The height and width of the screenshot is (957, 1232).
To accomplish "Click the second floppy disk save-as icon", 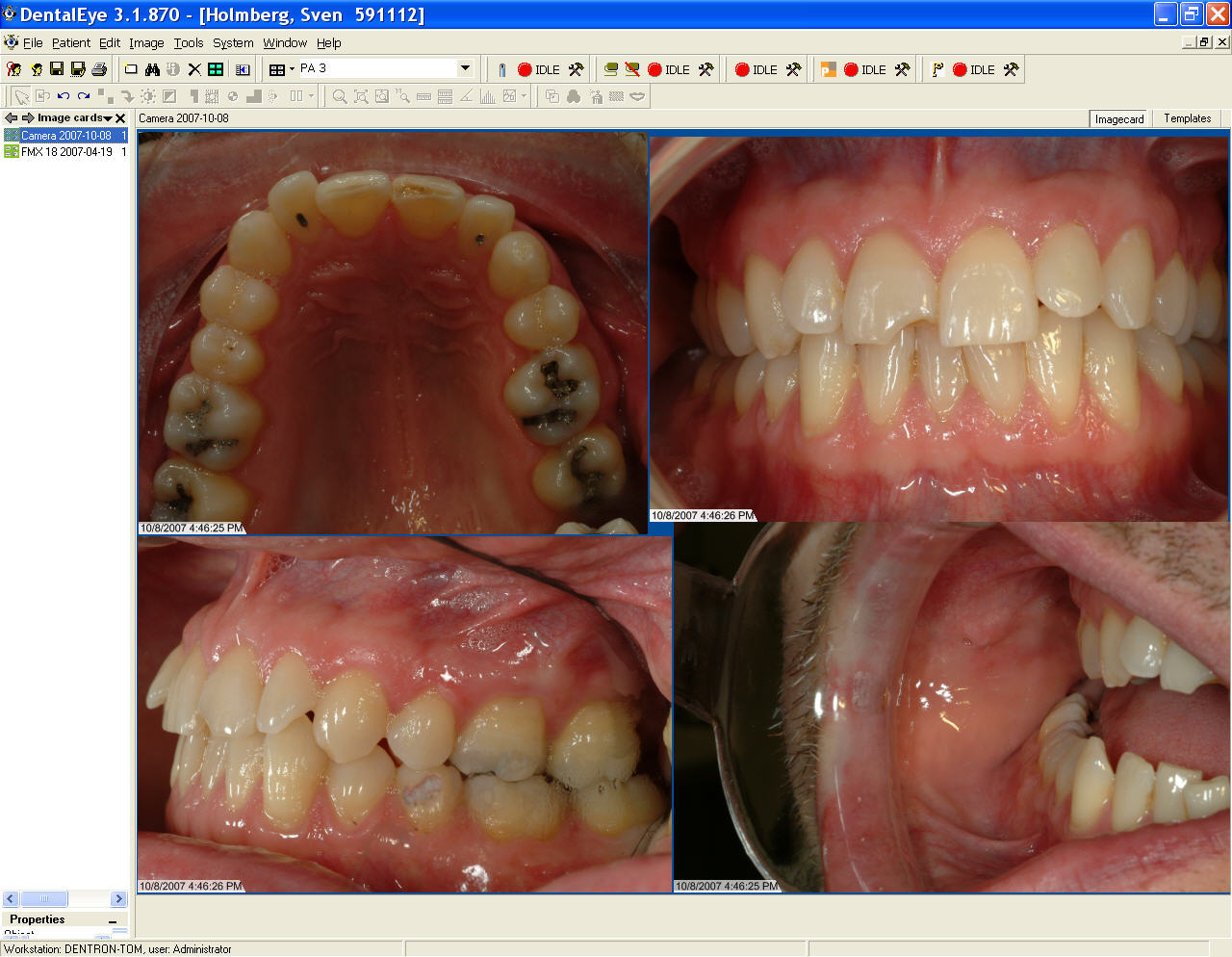I will pos(78,69).
